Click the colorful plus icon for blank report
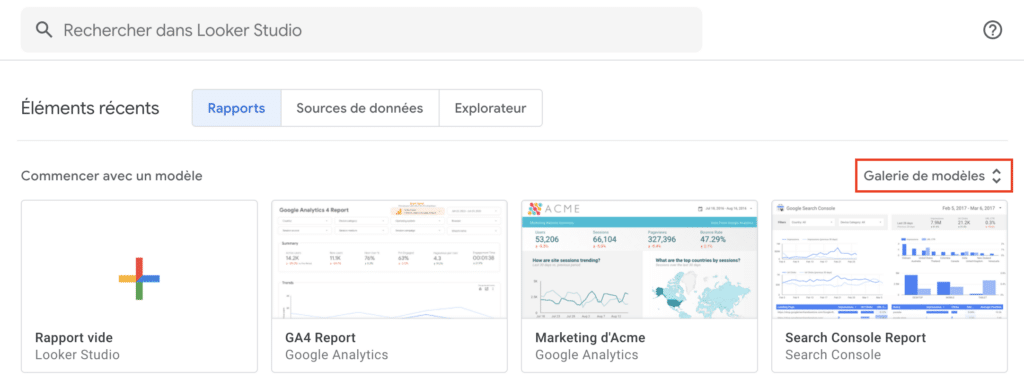This screenshot has width=1024, height=389. tap(139, 278)
